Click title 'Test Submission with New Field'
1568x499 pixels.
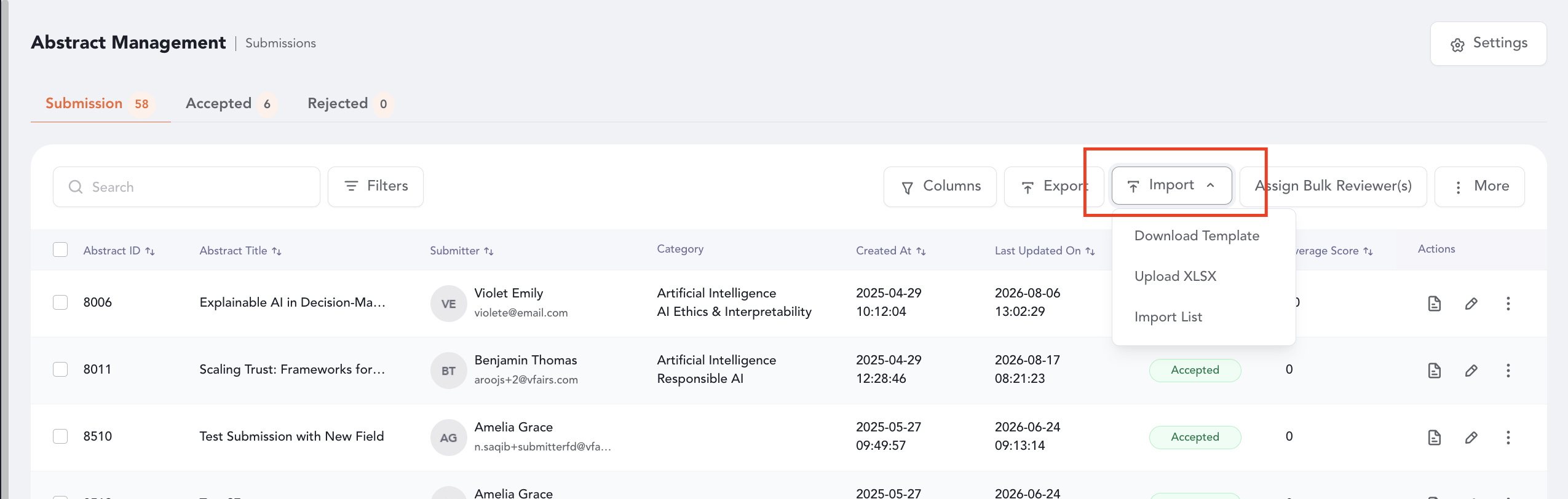(x=291, y=436)
